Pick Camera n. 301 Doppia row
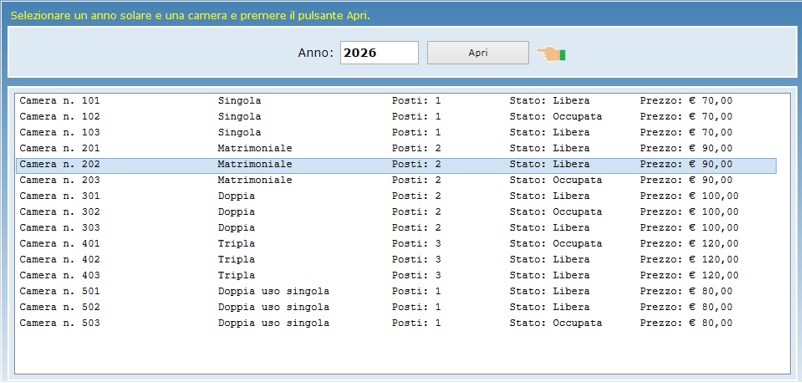802x383 pixels. tap(396, 196)
